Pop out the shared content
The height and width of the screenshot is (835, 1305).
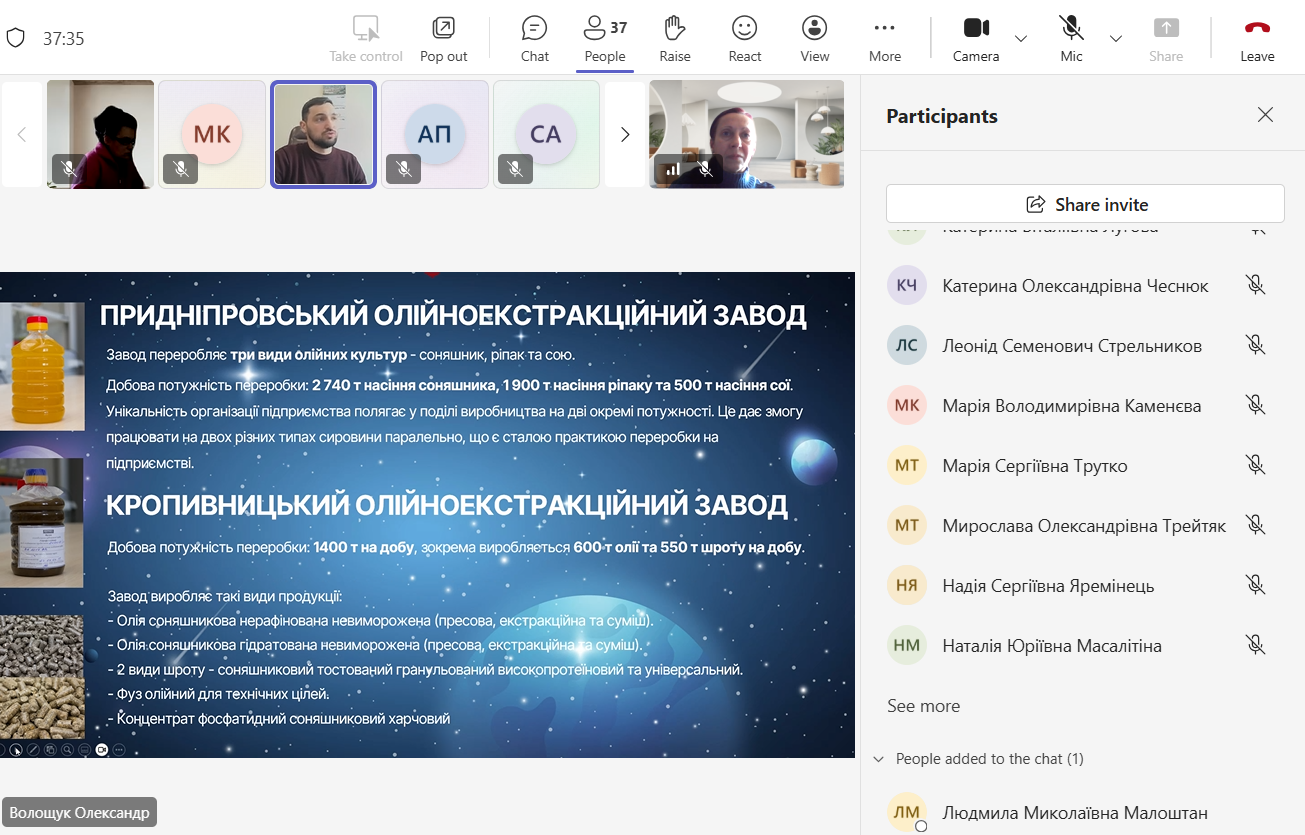443,38
